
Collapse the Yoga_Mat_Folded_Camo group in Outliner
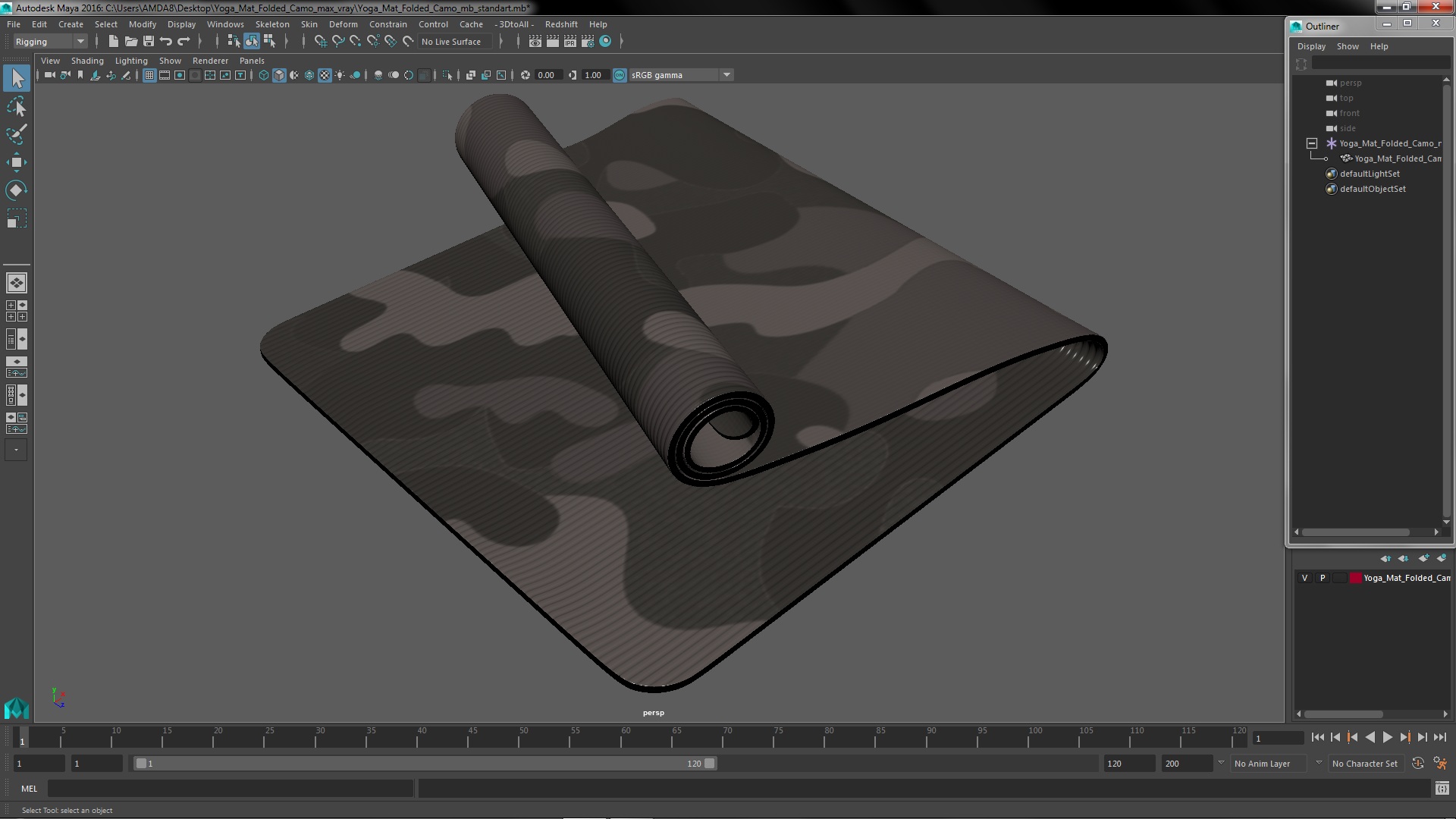click(x=1312, y=143)
